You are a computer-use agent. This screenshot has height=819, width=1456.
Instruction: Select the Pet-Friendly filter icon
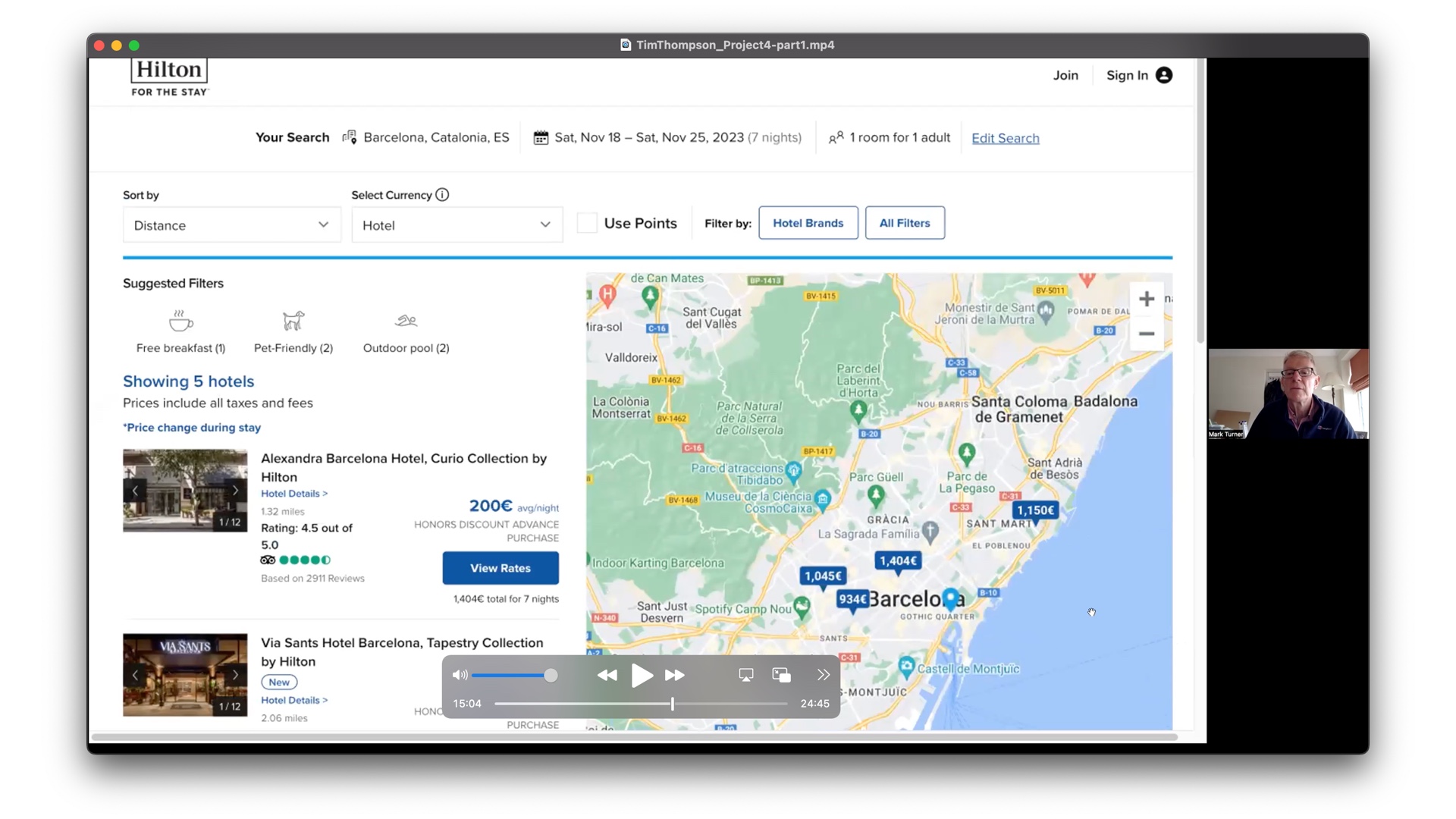point(293,322)
